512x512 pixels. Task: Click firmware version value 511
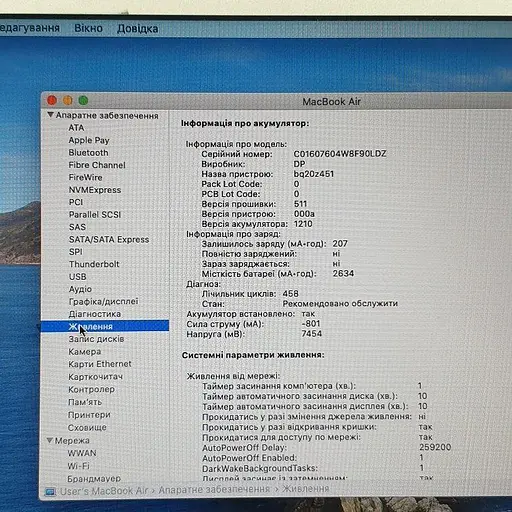(300, 204)
